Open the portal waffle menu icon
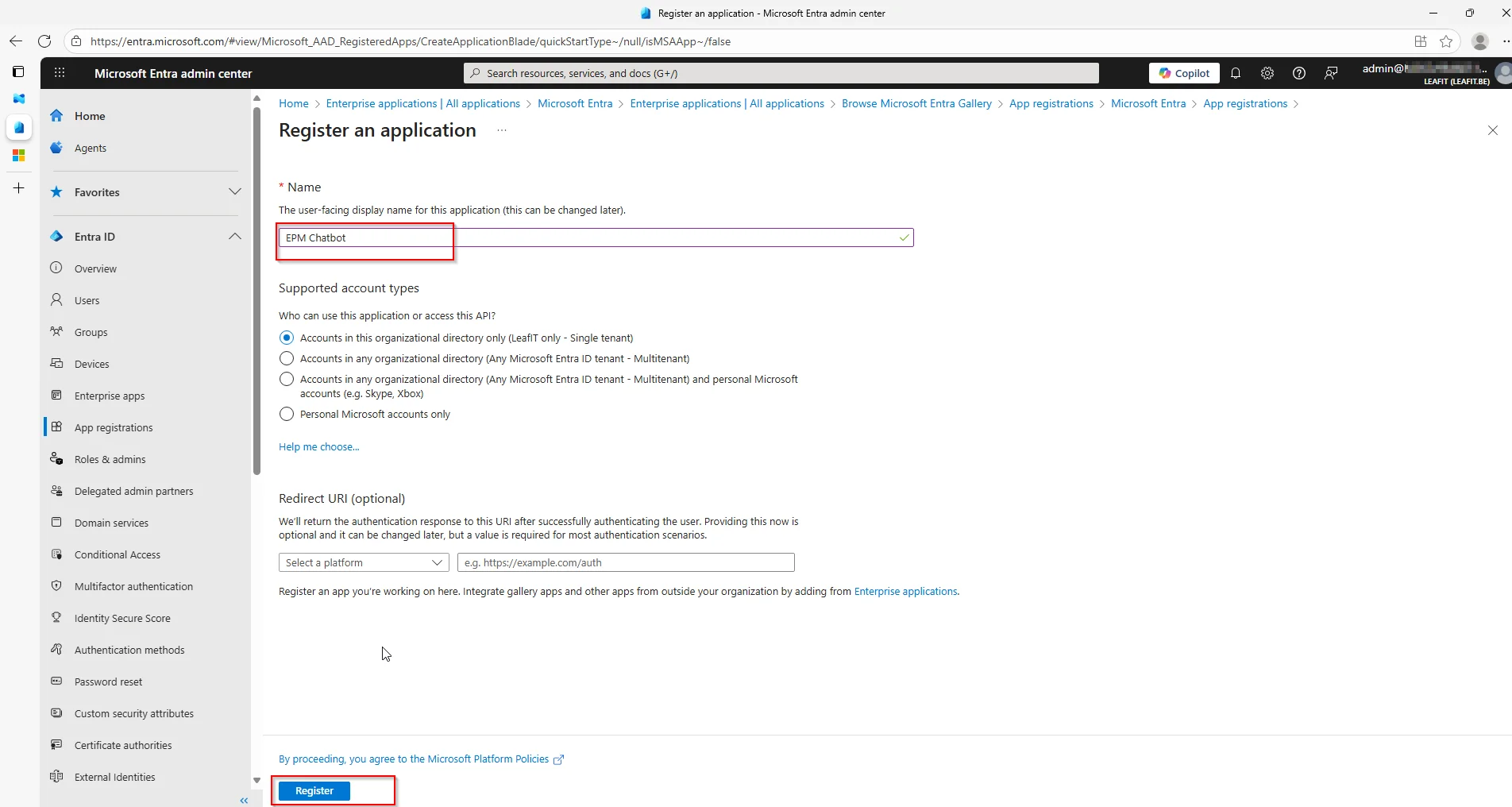The width and height of the screenshot is (1512, 807). point(60,73)
